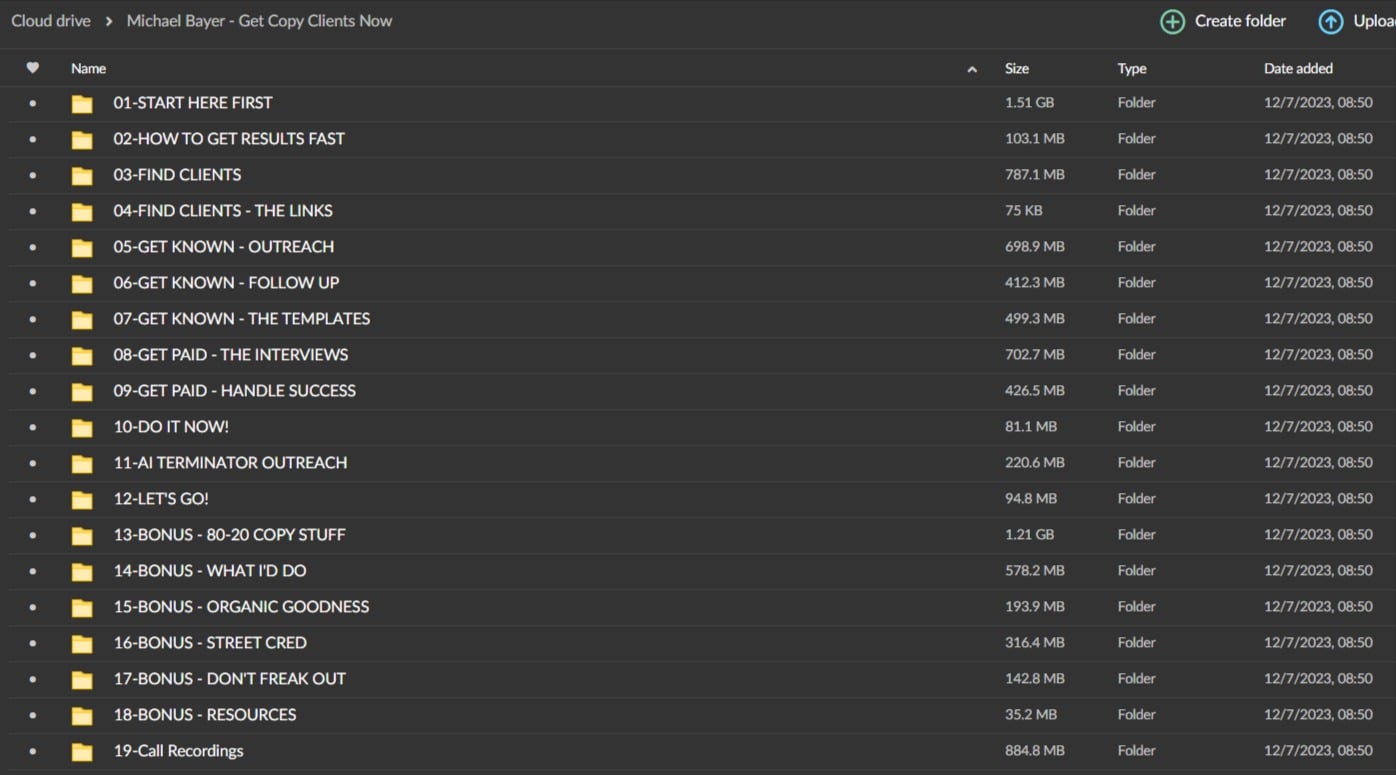Click folder icon for 01-START HERE FIRST
This screenshot has width=1396, height=775.
click(82, 103)
